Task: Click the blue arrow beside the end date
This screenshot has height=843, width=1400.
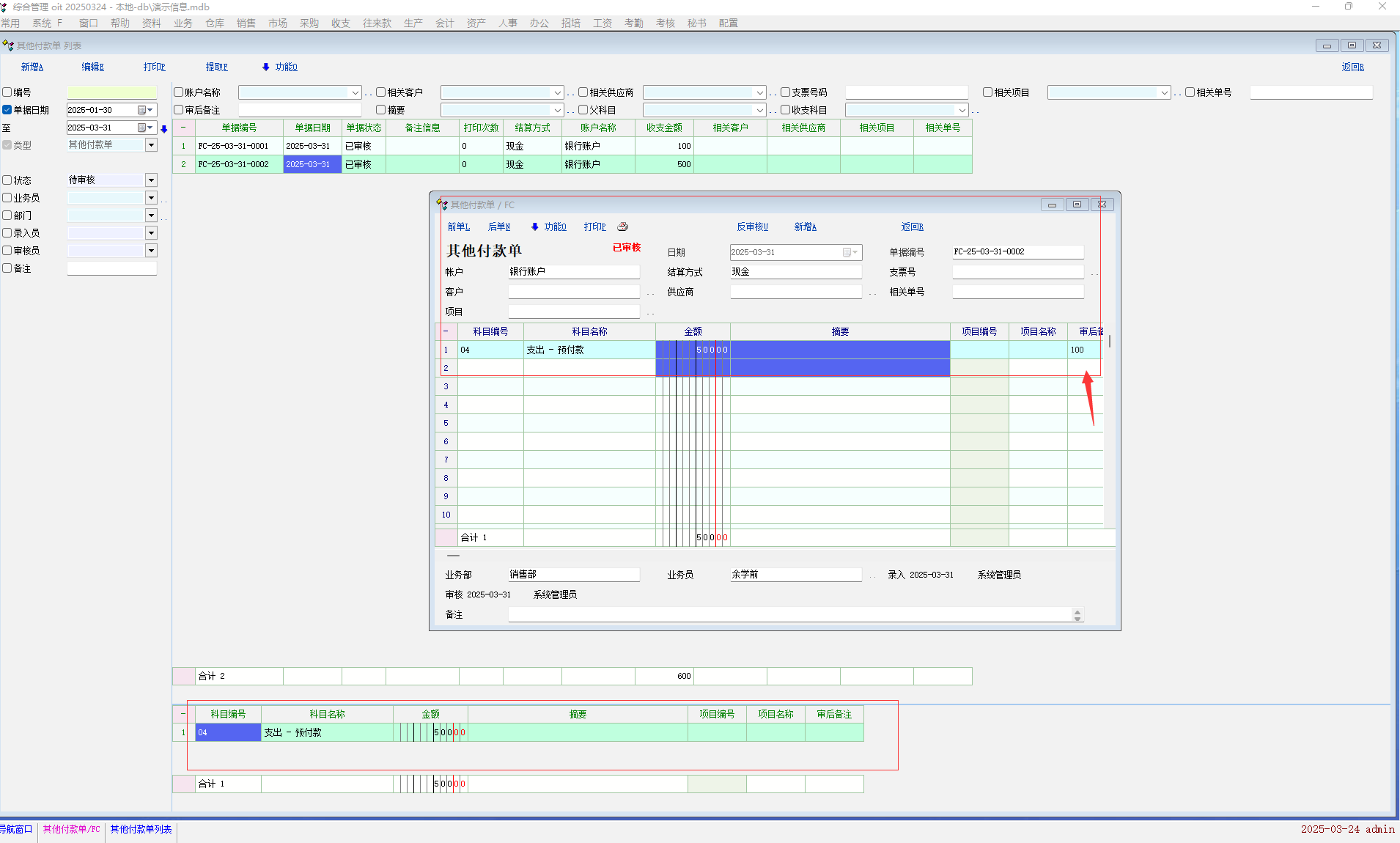Action: coord(164,129)
